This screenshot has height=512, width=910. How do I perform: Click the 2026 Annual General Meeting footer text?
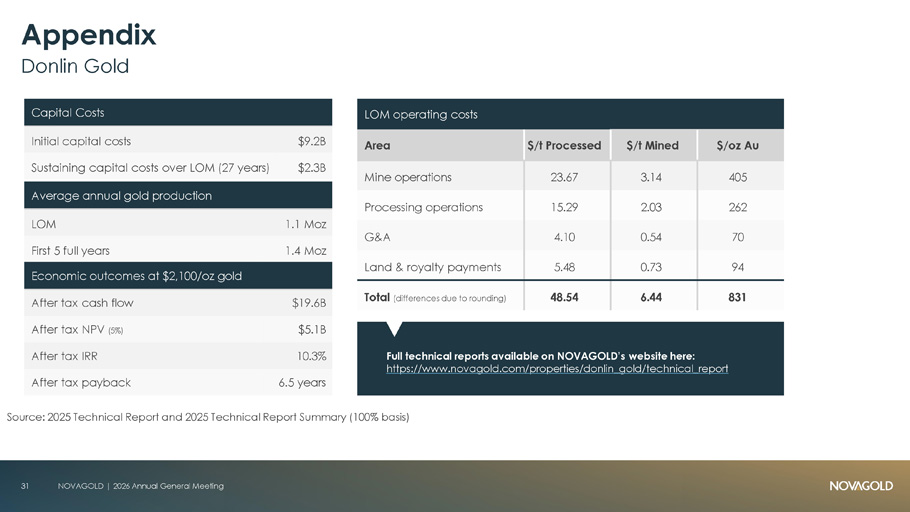168,486
